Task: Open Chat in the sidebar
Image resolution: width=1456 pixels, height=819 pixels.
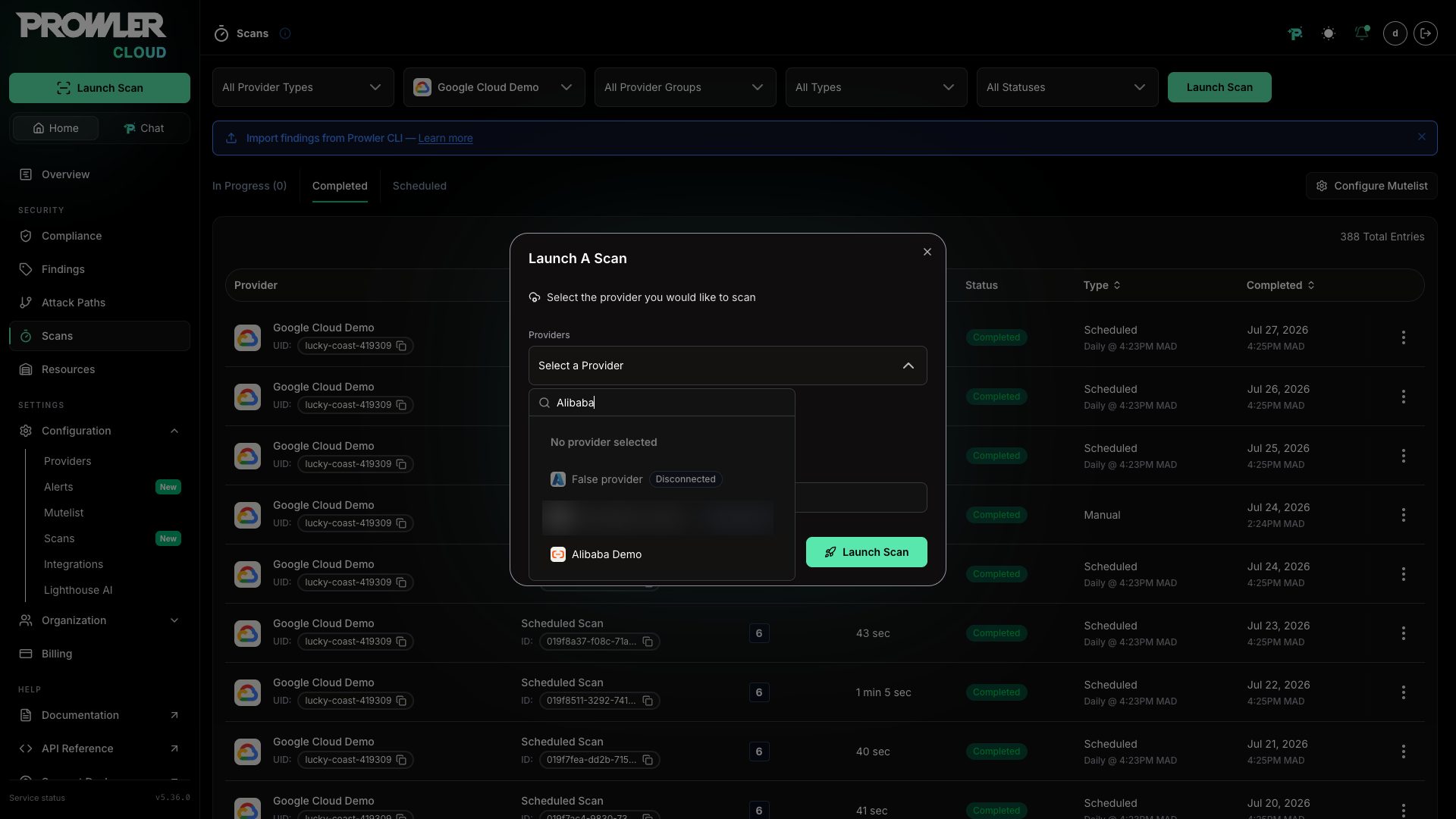Action: tap(143, 128)
